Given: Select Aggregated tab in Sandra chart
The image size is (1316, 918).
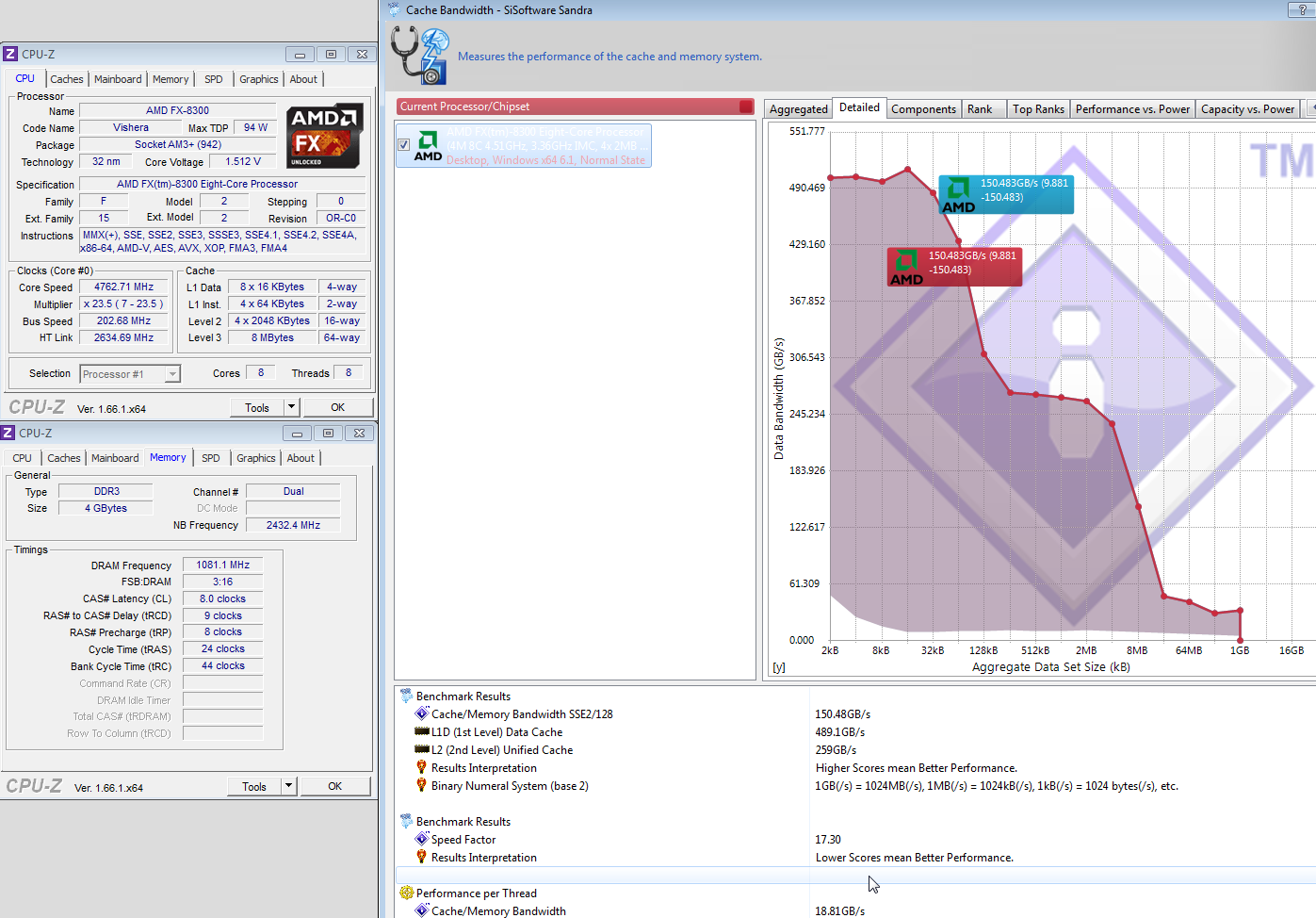Looking at the screenshot, I should [799, 109].
